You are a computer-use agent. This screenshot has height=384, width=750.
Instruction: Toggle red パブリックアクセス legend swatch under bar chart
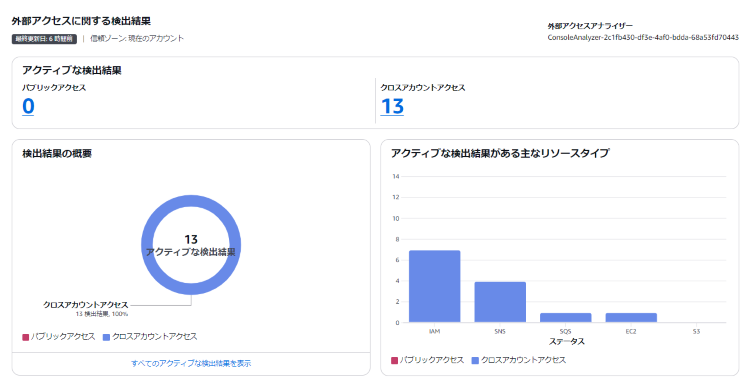(x=394, y=360)
